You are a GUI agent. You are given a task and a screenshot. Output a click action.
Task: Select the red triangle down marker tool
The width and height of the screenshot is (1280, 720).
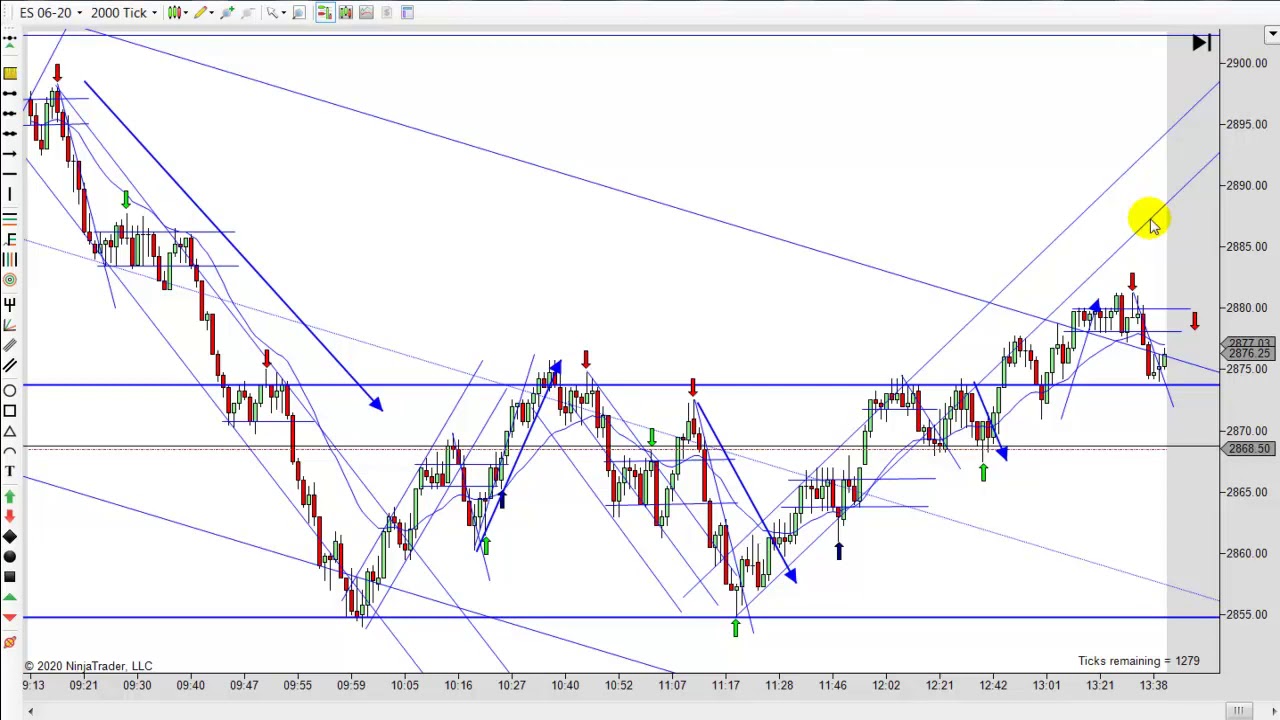coord(10,618)
